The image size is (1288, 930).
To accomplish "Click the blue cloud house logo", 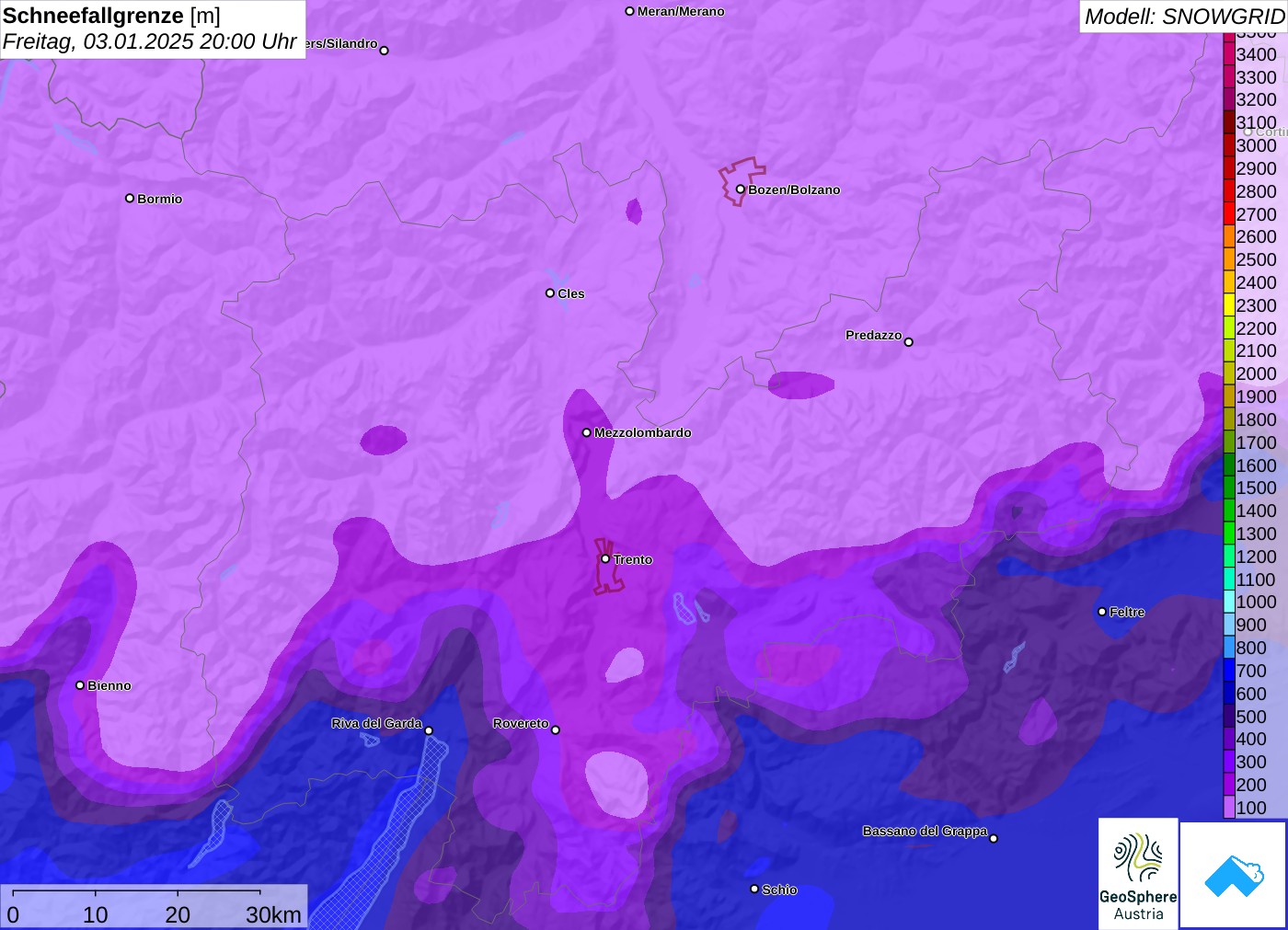I will tap(1234, 875).
